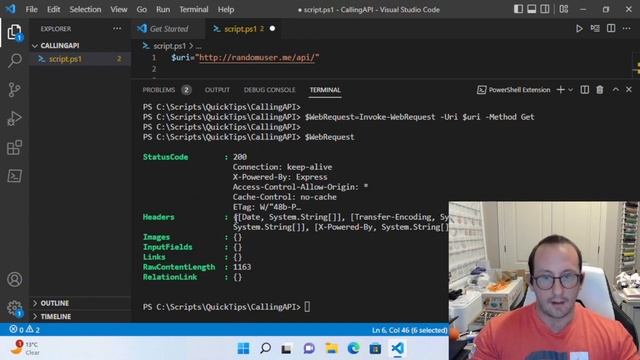Image resolution: width=640 pixels, height=360 pixels.
Task: Open the terminal launch profile dropdown
Action: tap(571, 90)
